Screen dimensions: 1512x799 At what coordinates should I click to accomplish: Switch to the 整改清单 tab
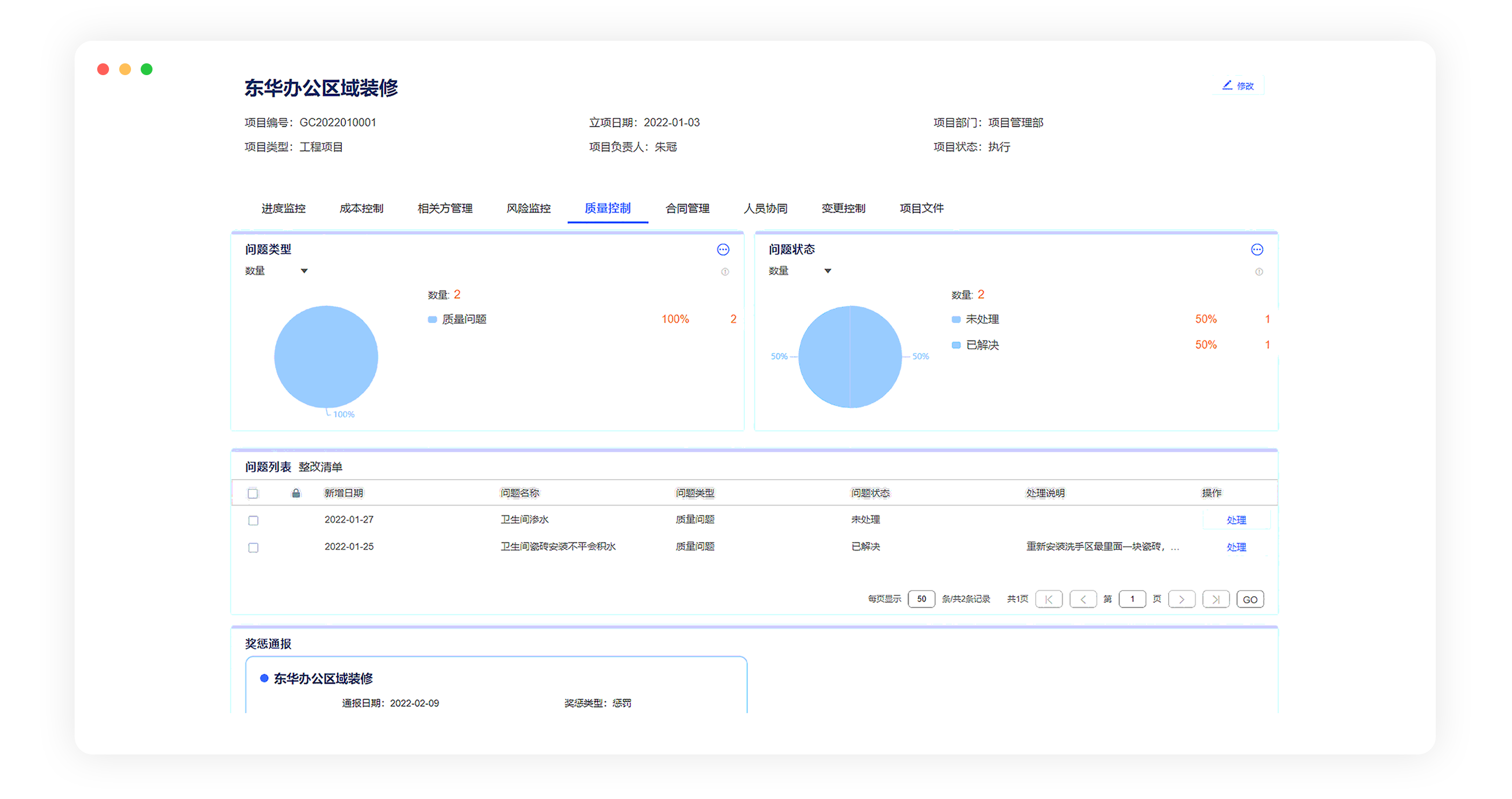pos(320,467)
